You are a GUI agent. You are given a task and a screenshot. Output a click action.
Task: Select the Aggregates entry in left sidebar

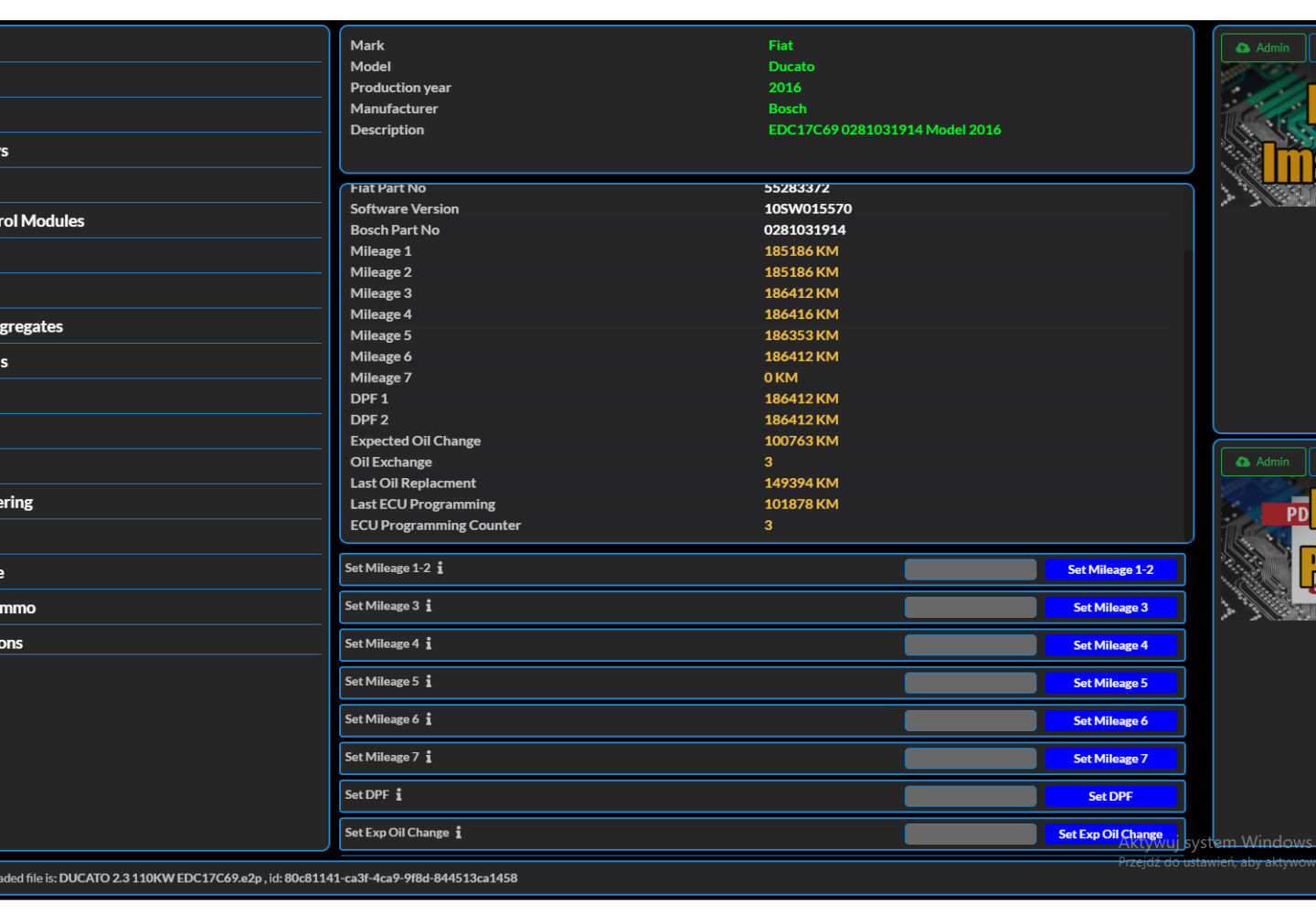pyautogui.click(x=32, y=326)
